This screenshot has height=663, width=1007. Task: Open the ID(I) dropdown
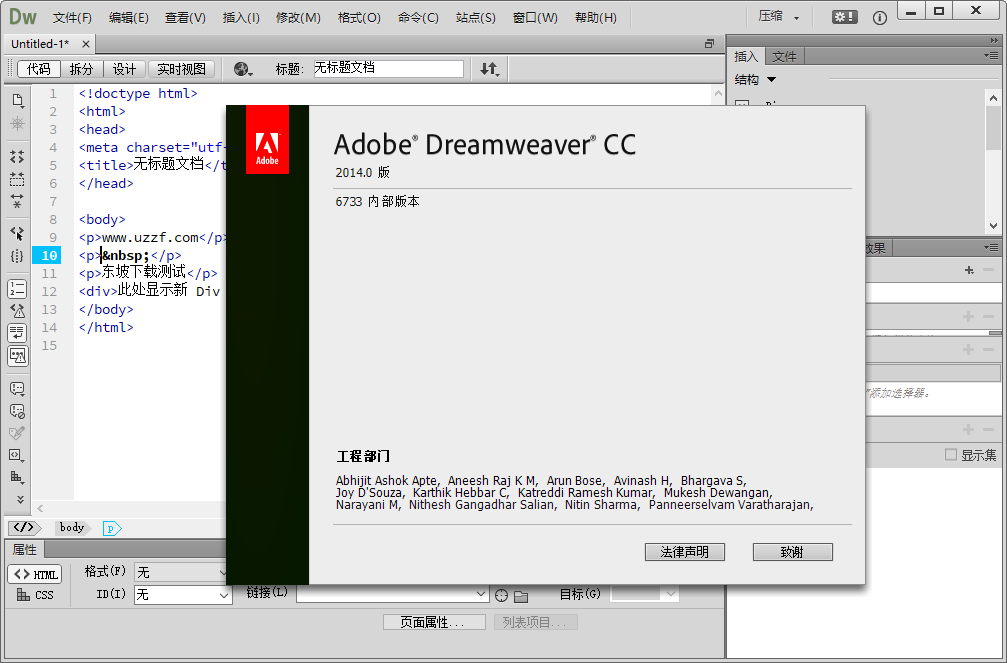coord(182,595)
